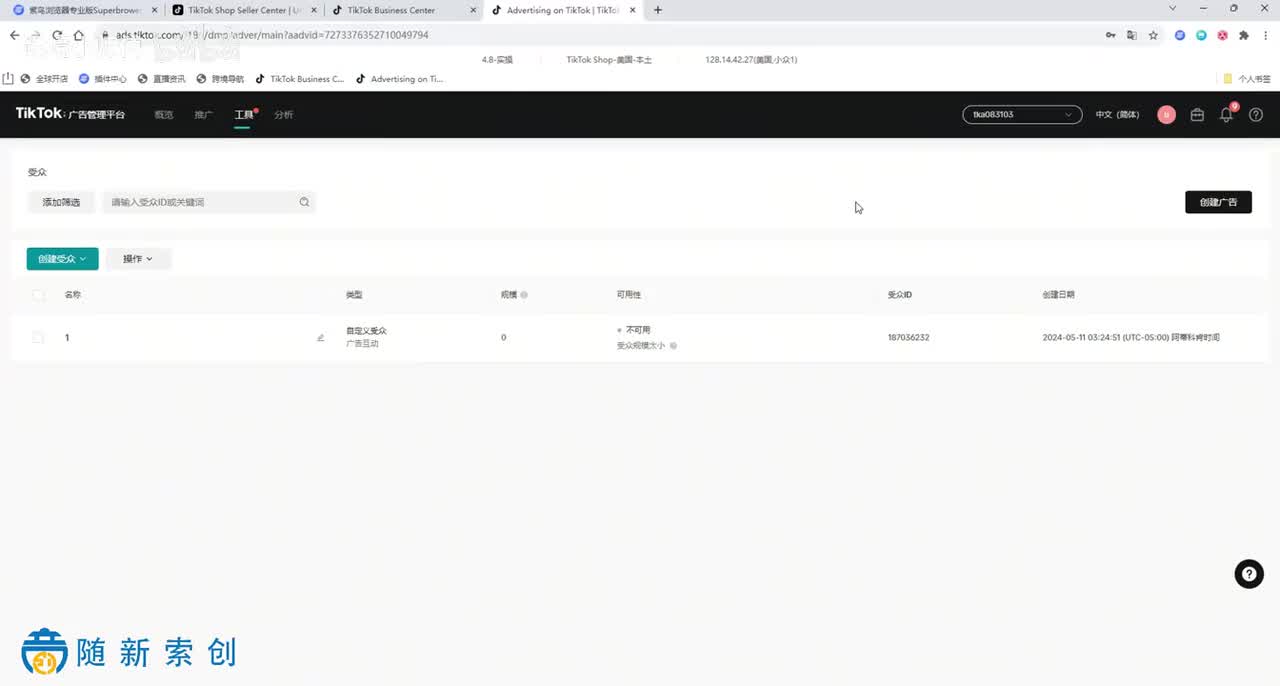Image resolution: width=1280 pixels, height=686 pixels.
Task: Open the briefcase business center icon
Action: 1197,115
